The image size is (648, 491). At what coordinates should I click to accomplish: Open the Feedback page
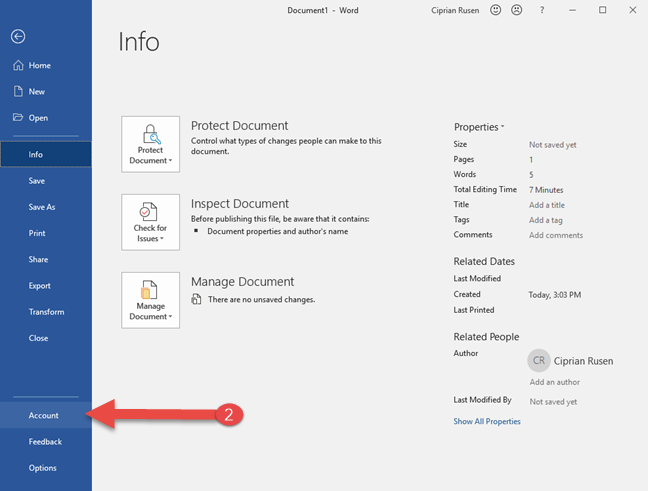[x=46, y=442]
